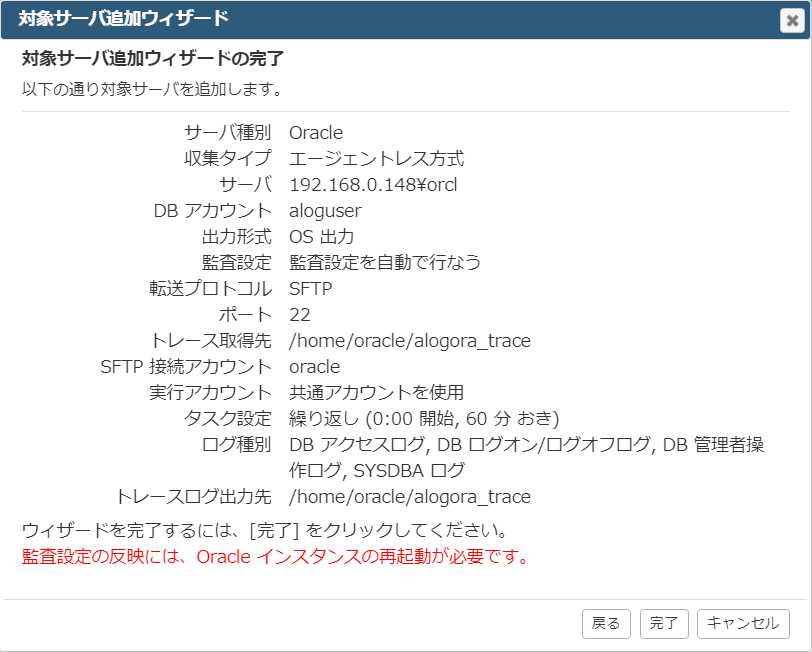
Task: Close the wizard with the X icon
Action: click(x=792, y=21)
